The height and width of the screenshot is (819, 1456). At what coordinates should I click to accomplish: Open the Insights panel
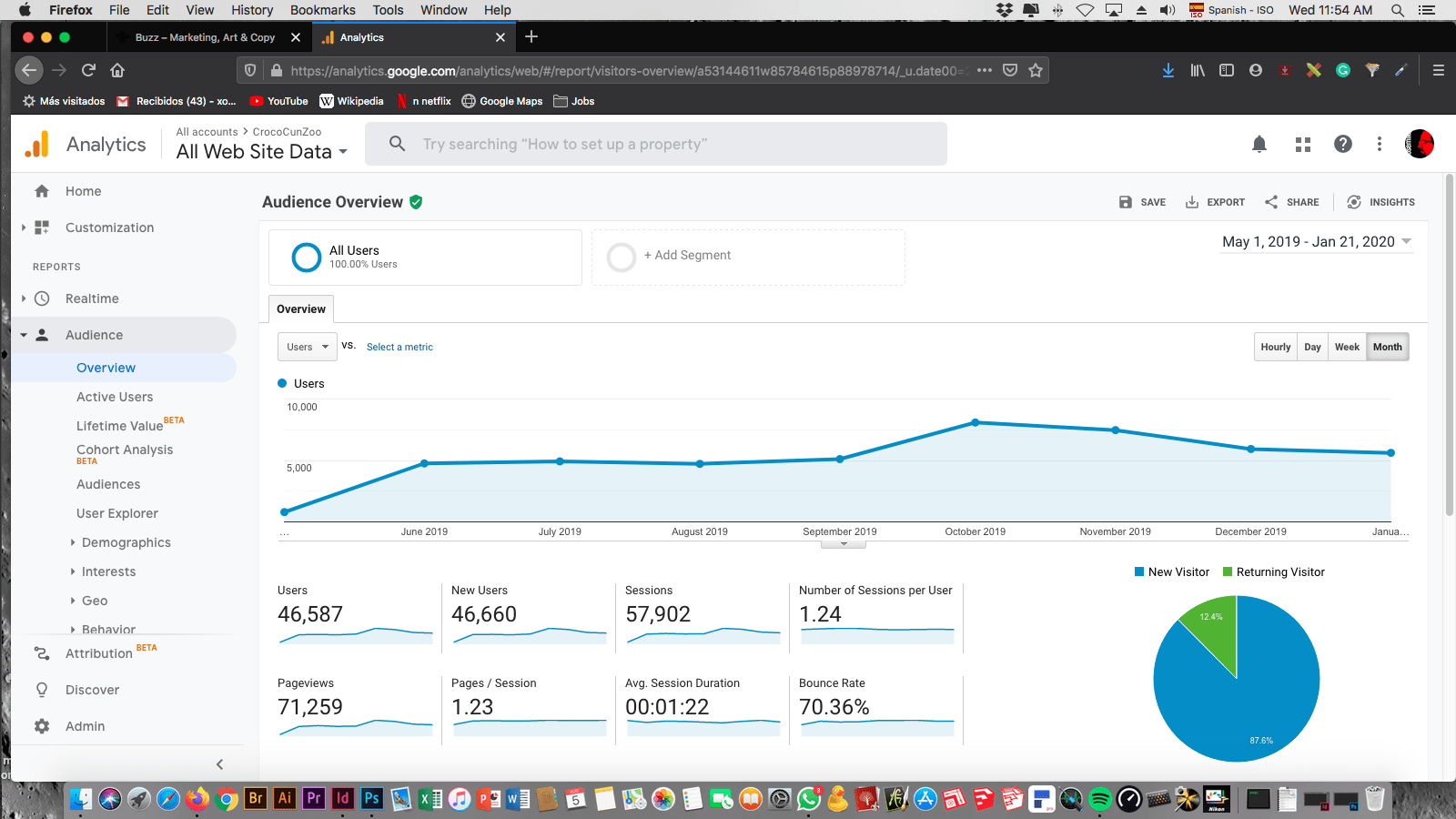point(1380,202)
